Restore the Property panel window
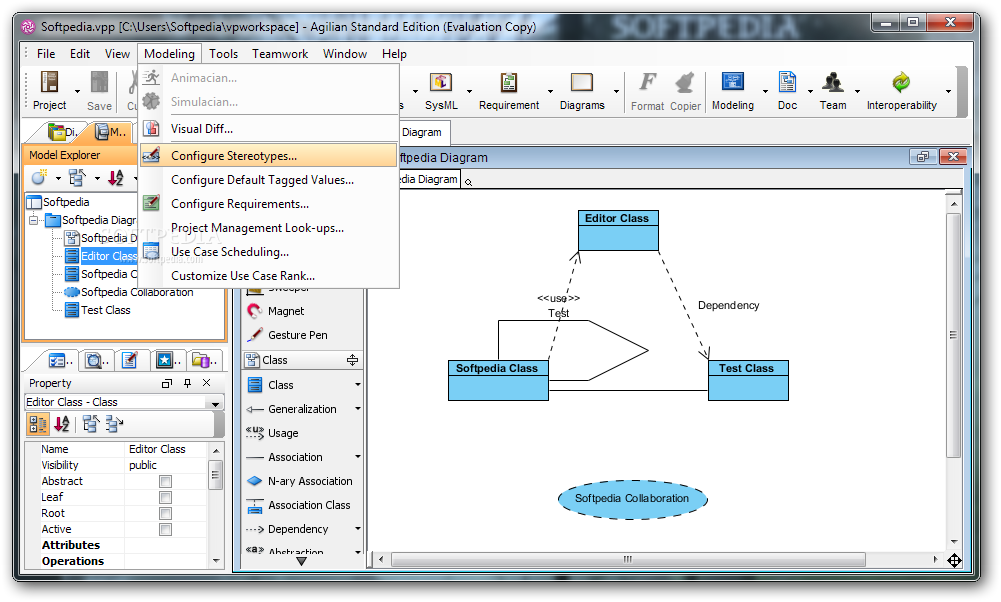 pos(167,383)
